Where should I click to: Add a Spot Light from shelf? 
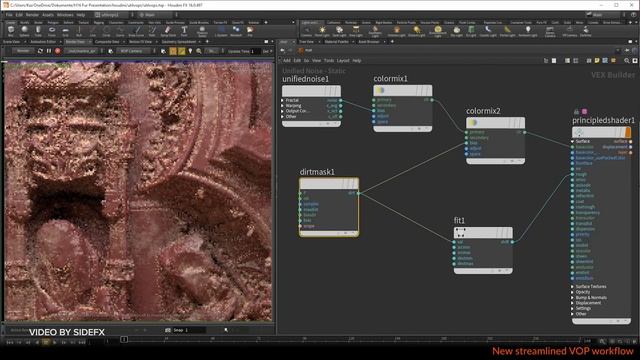coord(339,31)
